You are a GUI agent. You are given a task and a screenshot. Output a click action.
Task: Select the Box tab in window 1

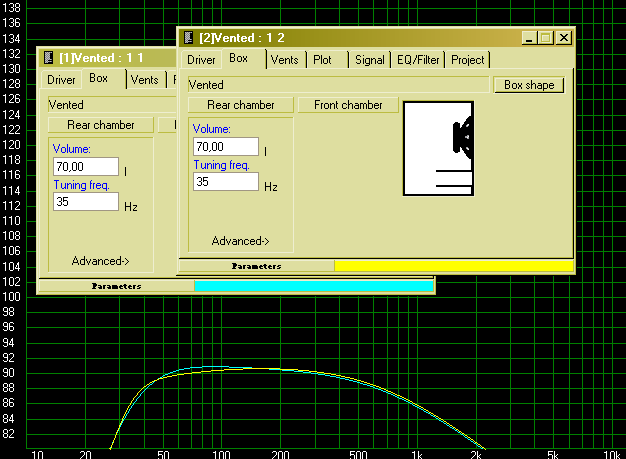[x=99, y=78]
